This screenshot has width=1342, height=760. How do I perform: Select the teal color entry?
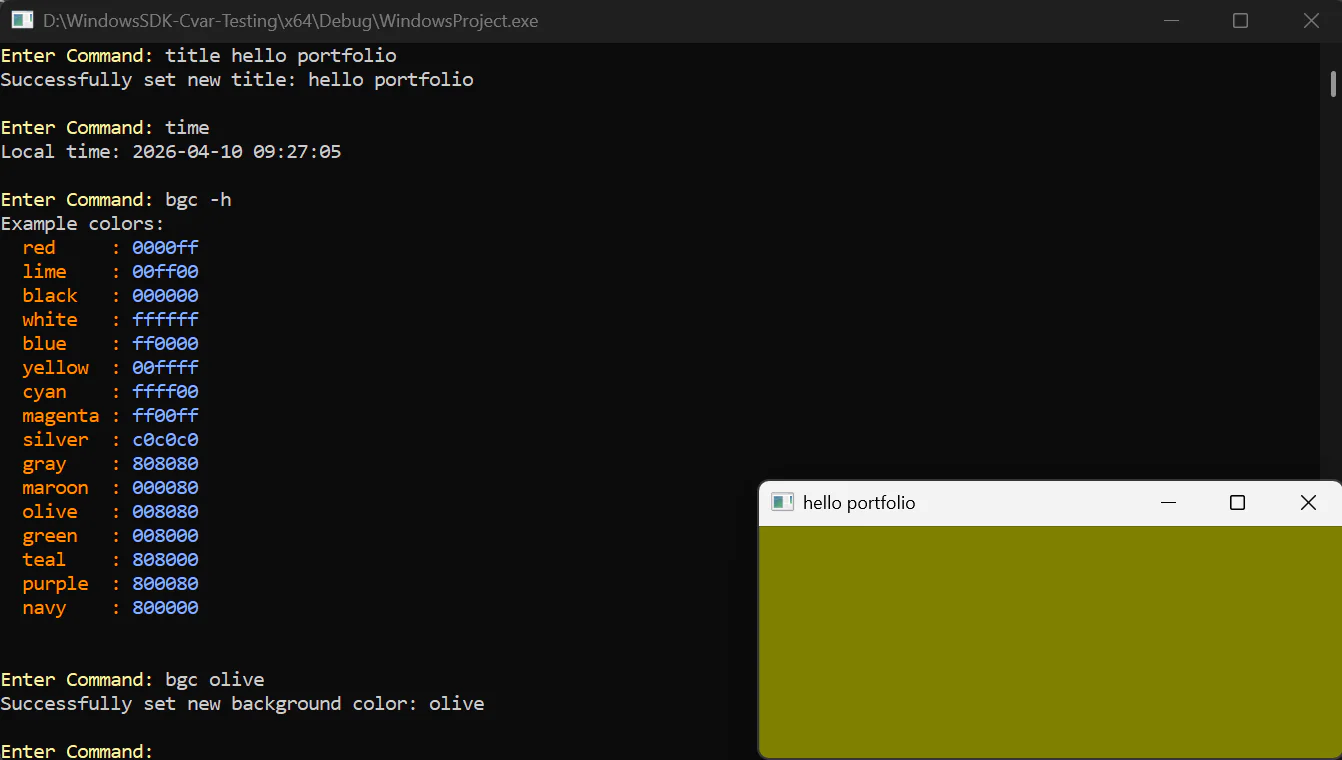coord(43,559)
